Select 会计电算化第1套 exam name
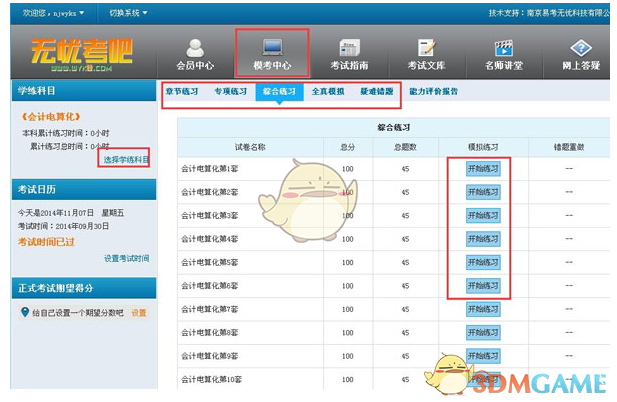 pyautogui.click(x=209, y=169)
